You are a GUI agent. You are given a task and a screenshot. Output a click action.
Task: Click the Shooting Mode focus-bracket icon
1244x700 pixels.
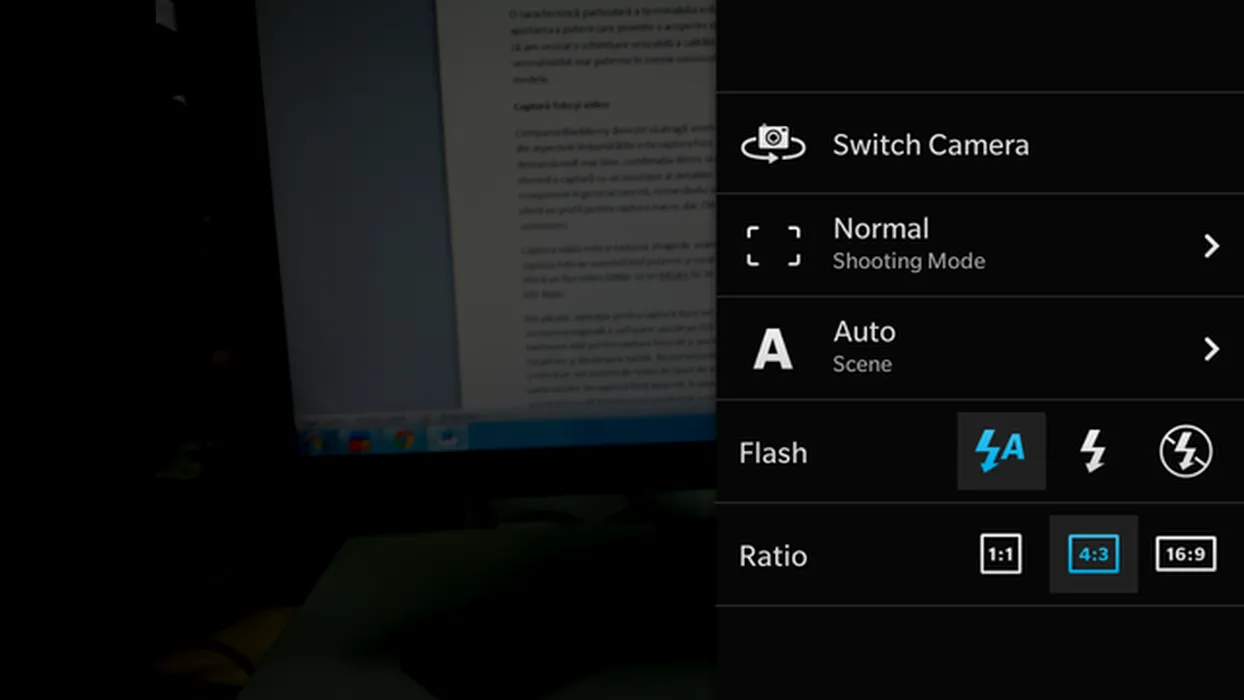[773, 246]
